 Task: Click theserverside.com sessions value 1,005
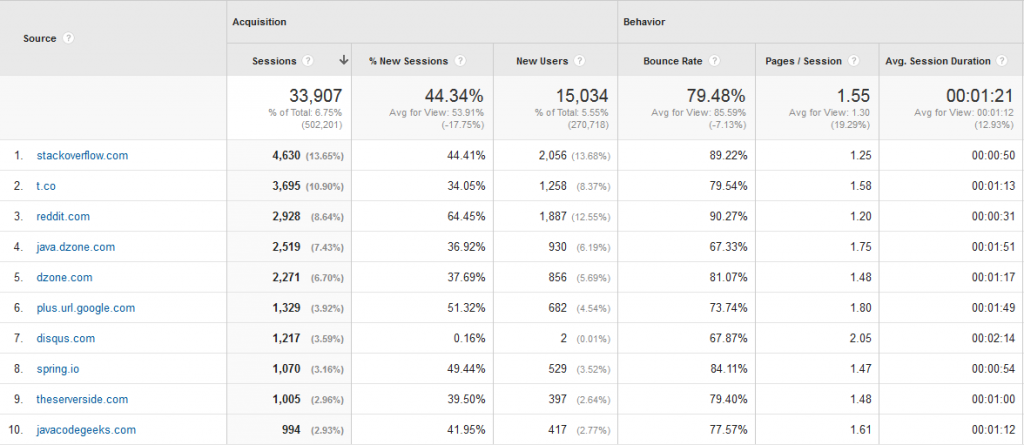286,399
